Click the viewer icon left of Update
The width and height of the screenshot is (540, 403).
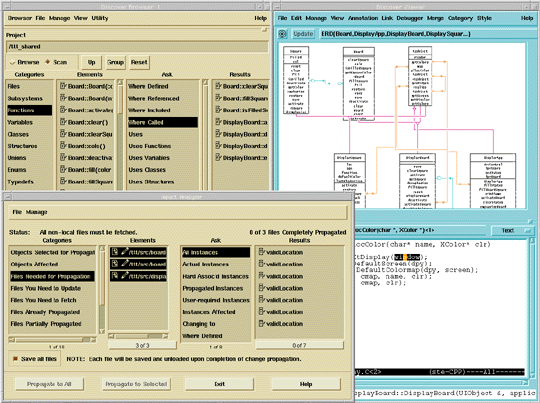282,34
